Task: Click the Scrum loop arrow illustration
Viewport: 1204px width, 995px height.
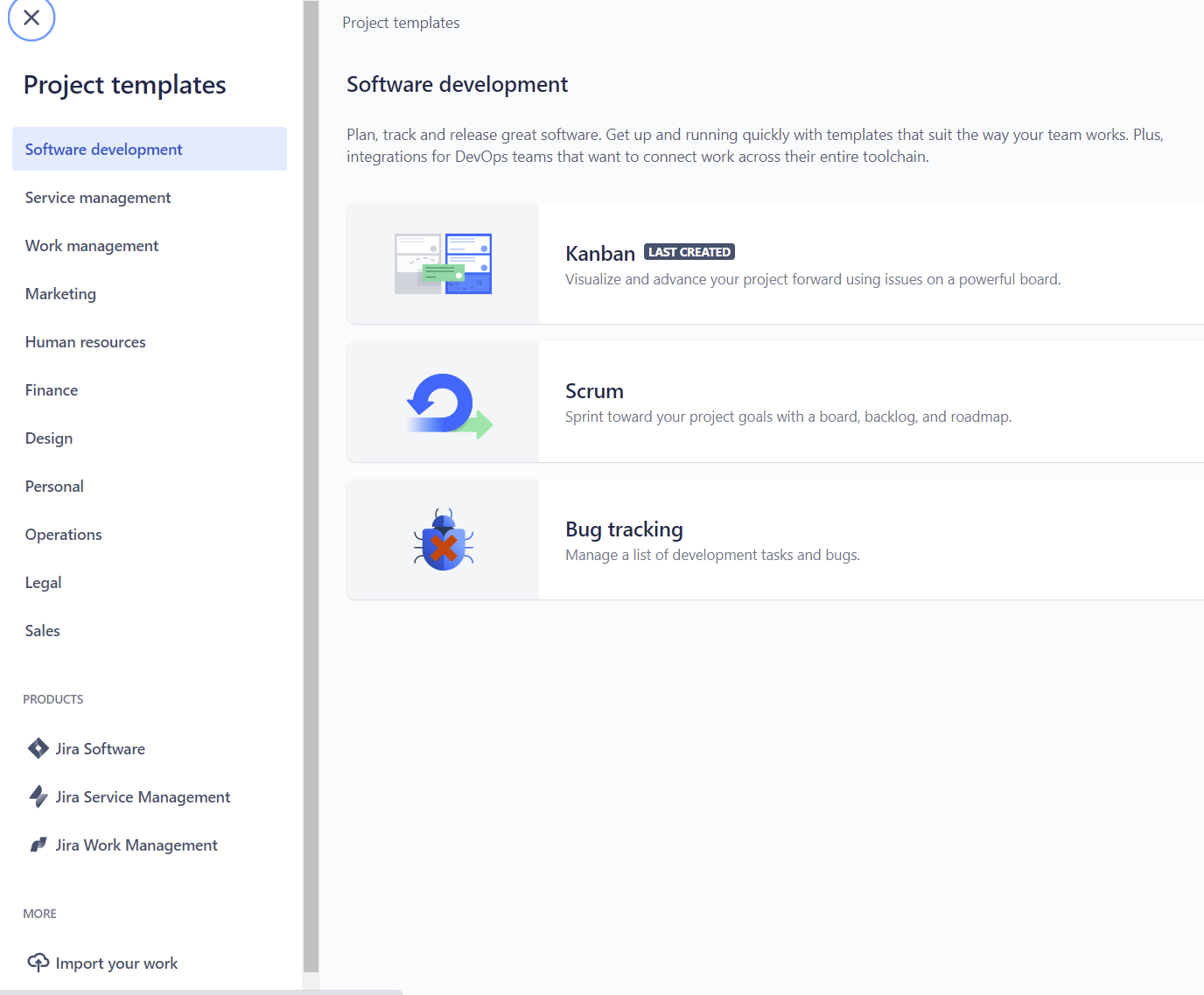Action: click(x=450, y=405)
